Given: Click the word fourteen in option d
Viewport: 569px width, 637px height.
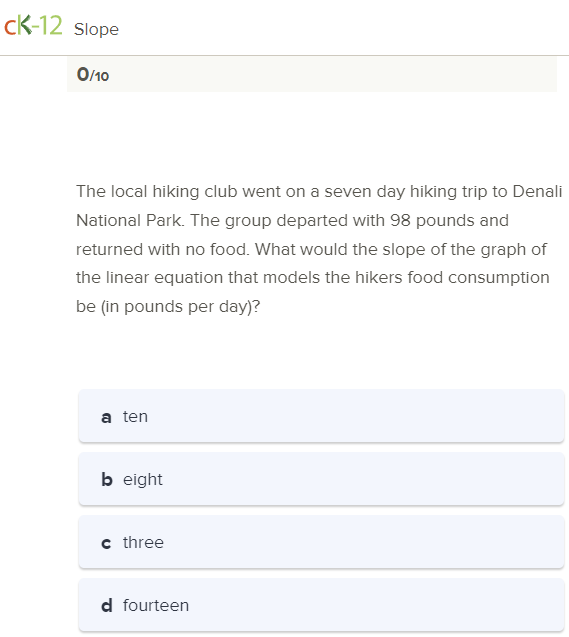Looking at the screenshot, I should (x=156, y=605).
